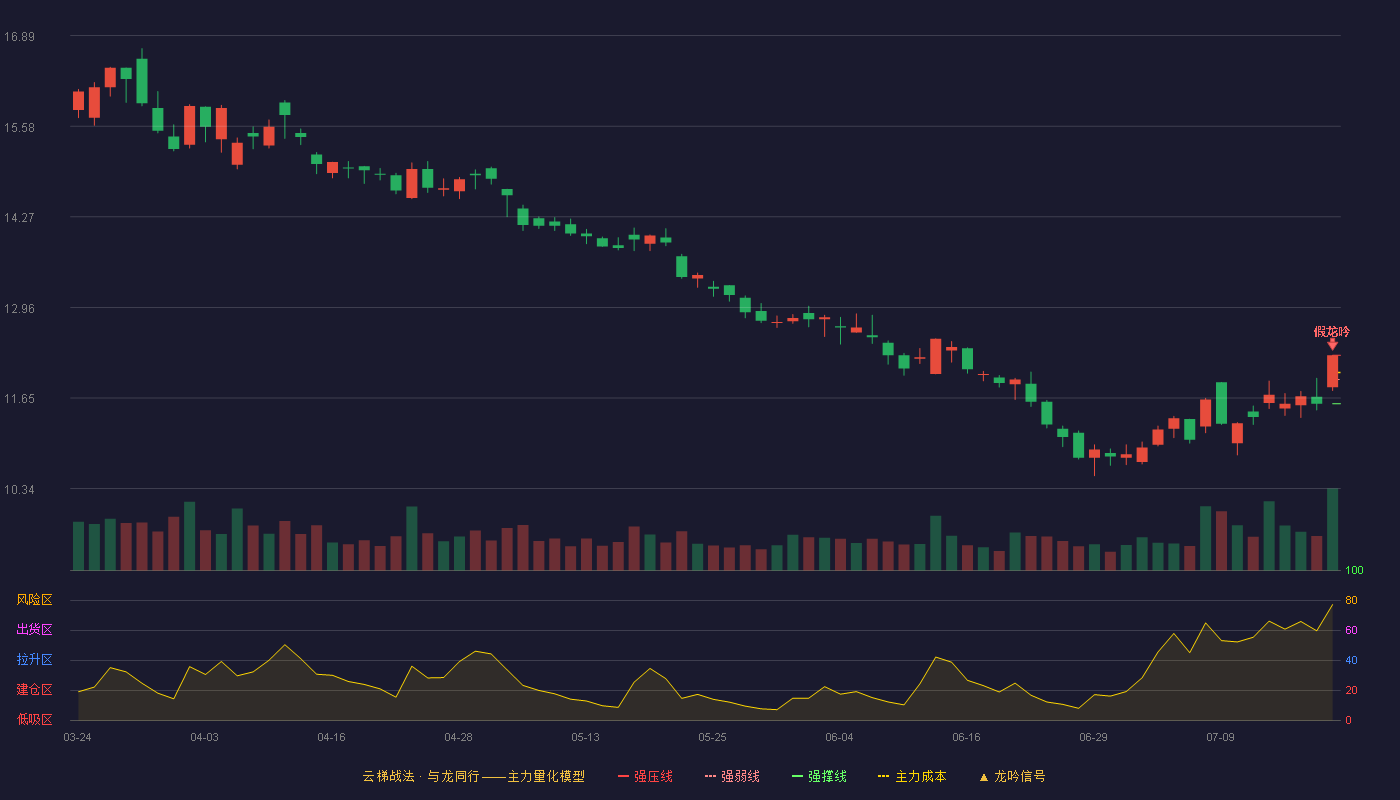Click the 07-09 date axis label

pyautogui.click(x=1220, y=737)
